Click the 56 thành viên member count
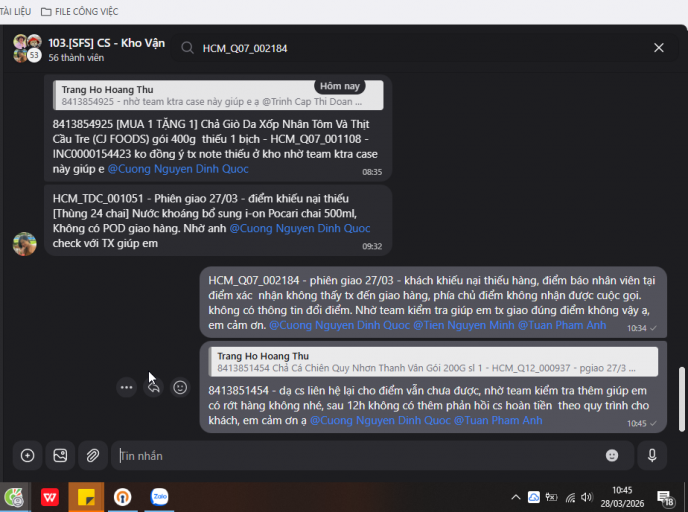Image resolution: width=688 pixels, height=512 pixels. [x=76, y=58]
